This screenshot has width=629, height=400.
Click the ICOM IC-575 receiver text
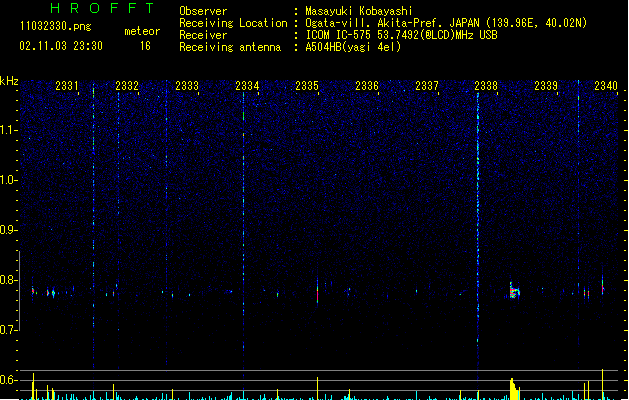pos(402,35)
